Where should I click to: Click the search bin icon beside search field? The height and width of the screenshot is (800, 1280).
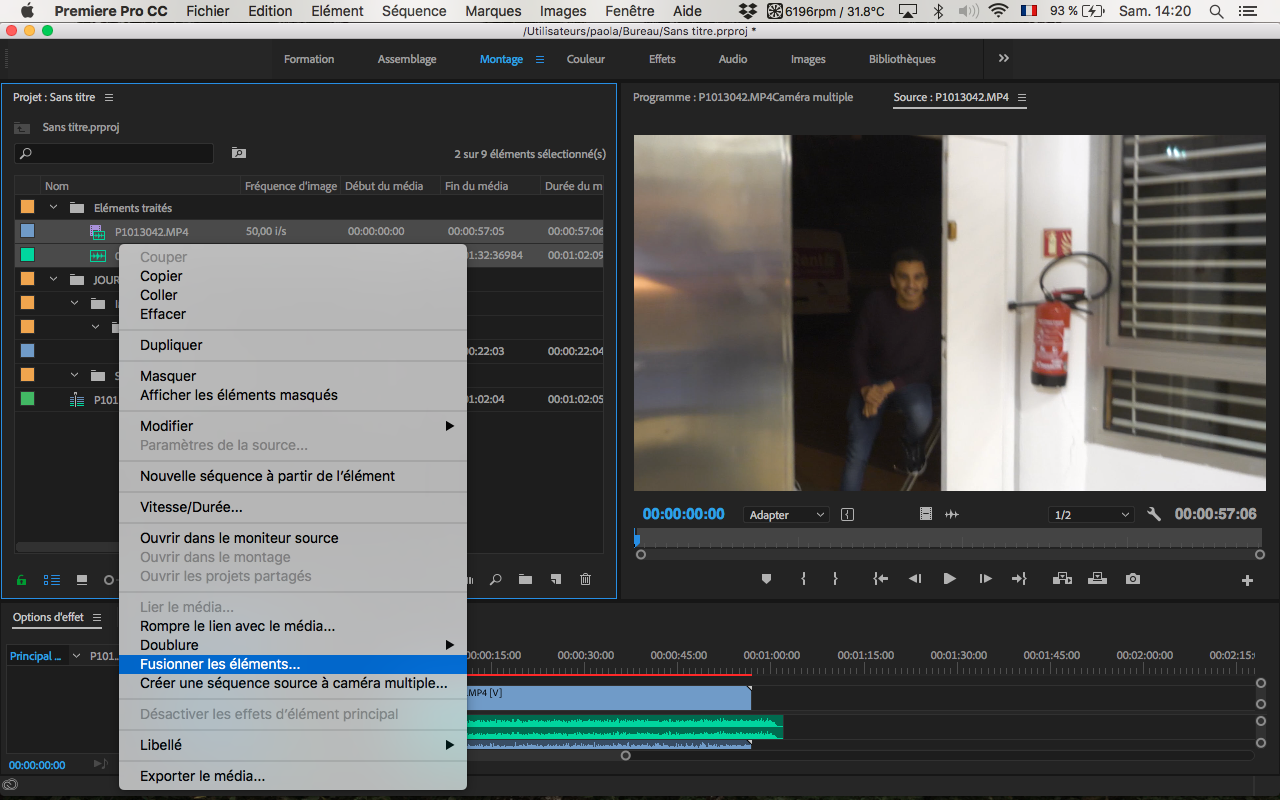[238, 153]
